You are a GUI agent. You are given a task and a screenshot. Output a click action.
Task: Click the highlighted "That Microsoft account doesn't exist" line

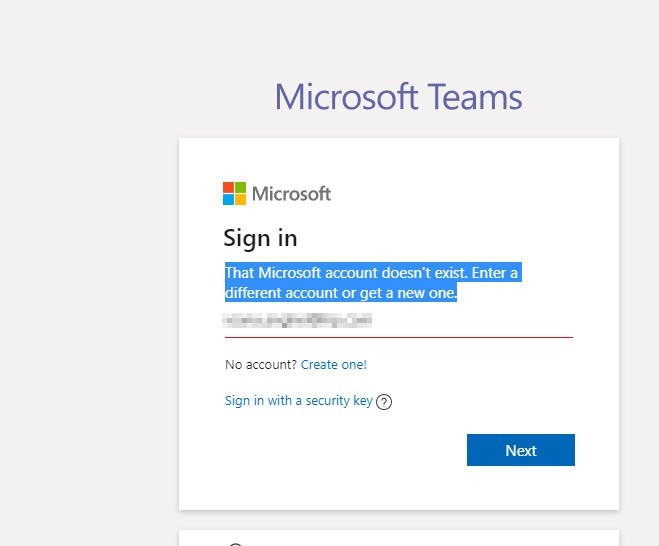point(373,272)
